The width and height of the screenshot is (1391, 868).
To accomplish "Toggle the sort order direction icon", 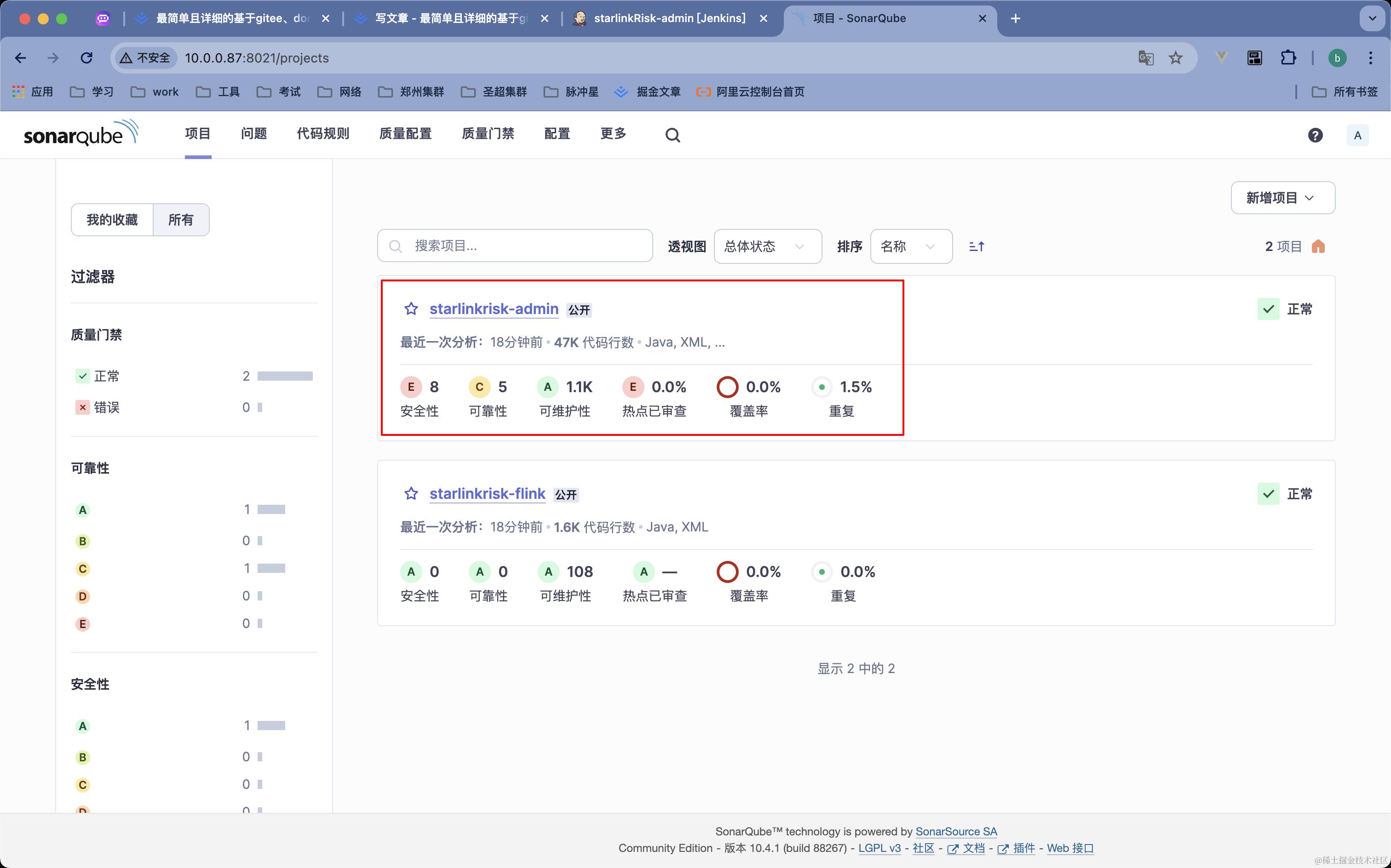I will (977, 246).
